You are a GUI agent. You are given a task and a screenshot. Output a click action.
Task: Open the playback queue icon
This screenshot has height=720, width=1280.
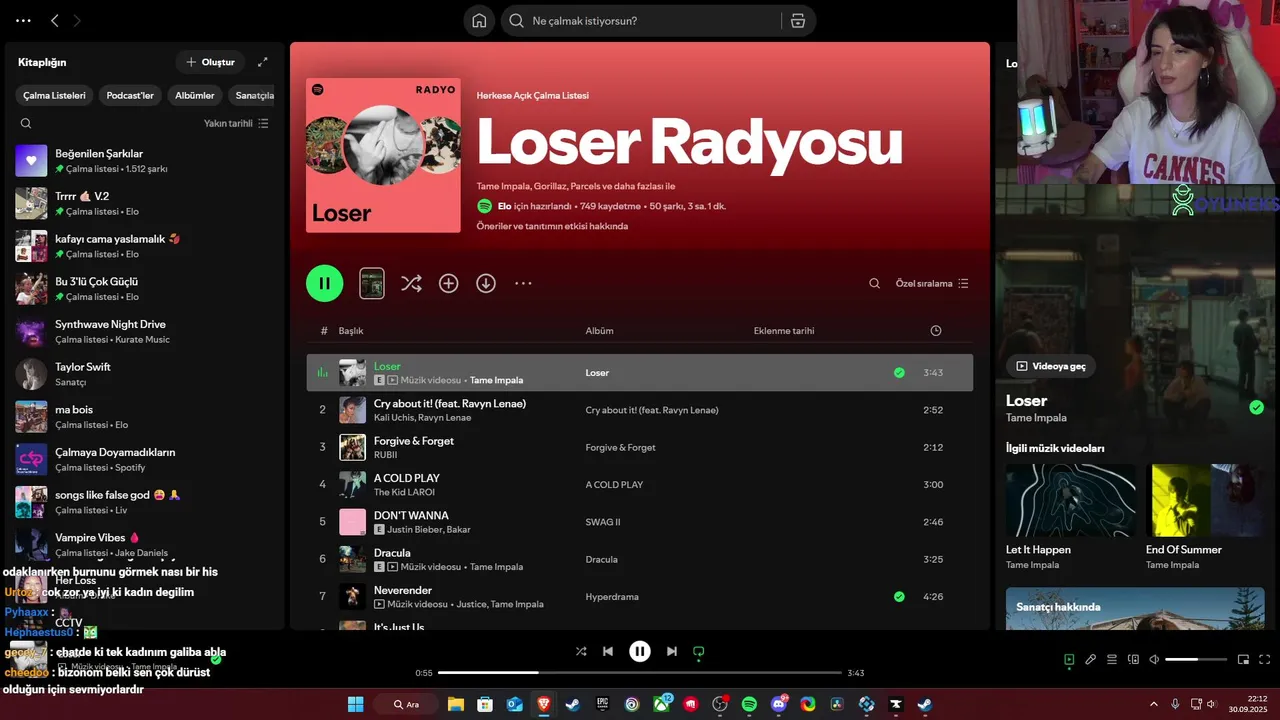[1112, 659]
